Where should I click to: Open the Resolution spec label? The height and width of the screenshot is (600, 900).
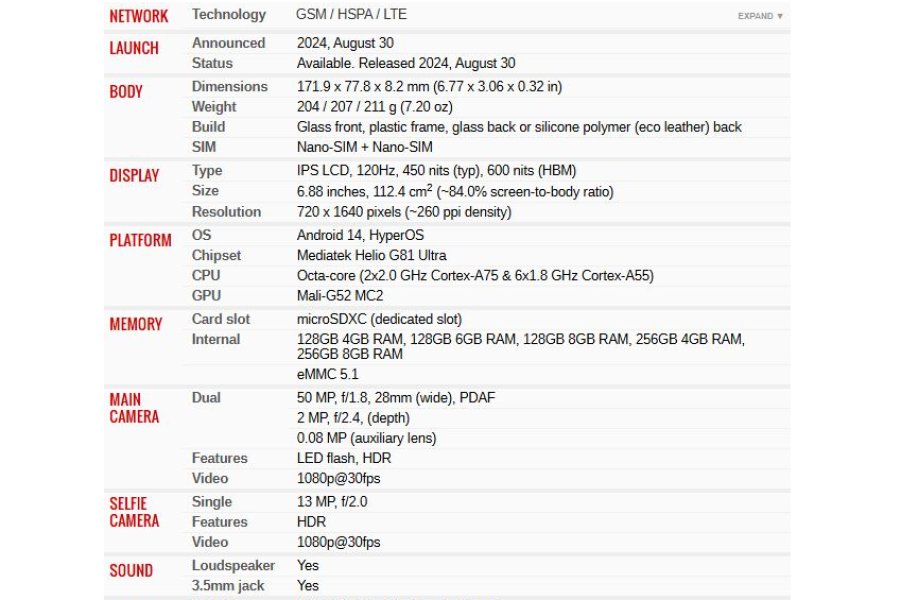(x=226, y=212)
